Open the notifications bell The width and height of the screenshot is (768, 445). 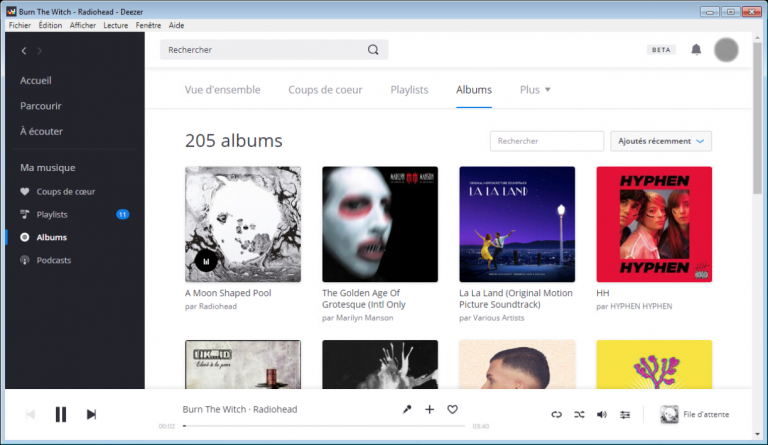696,49
